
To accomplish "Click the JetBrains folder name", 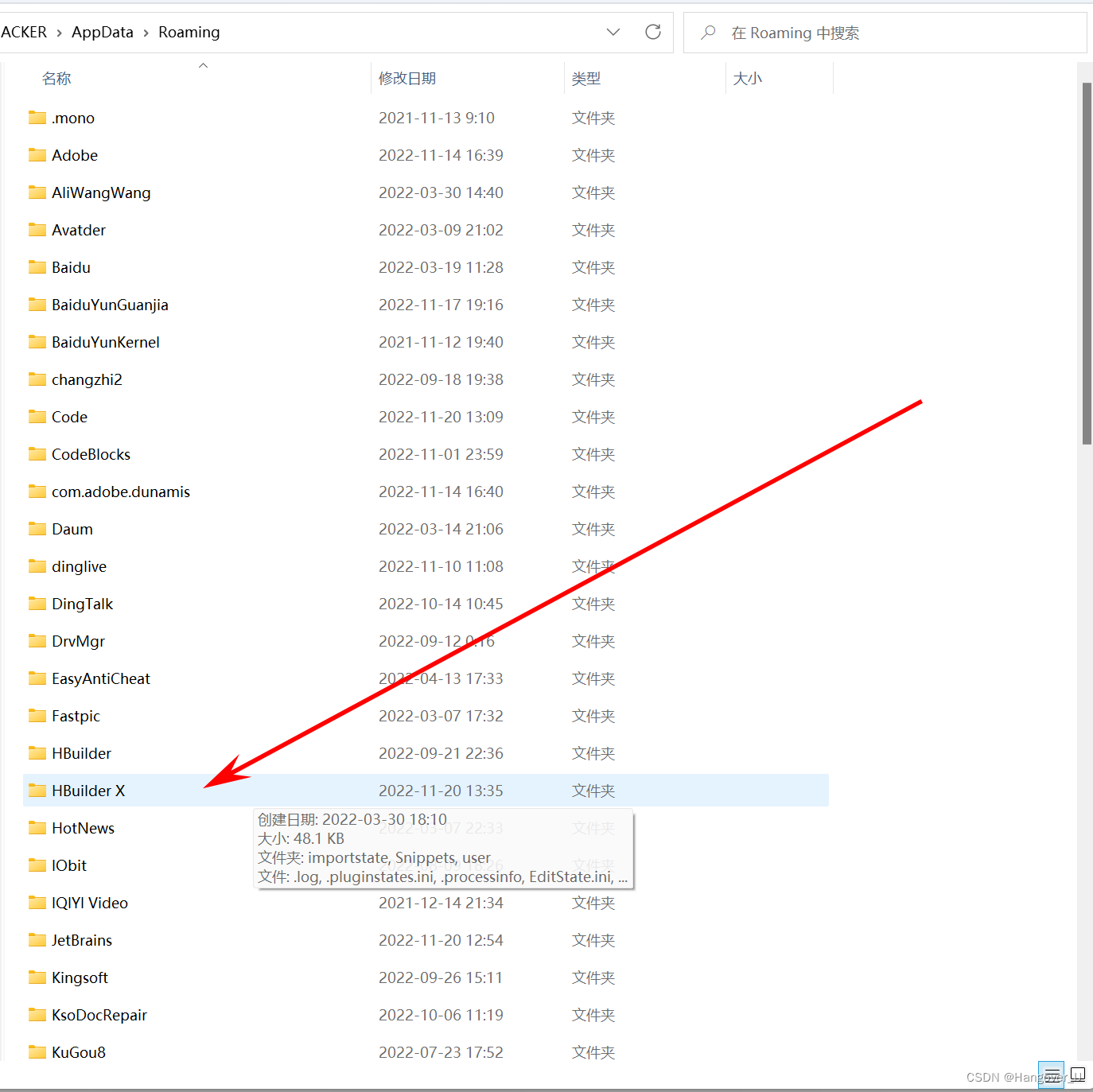I will 82,940.
